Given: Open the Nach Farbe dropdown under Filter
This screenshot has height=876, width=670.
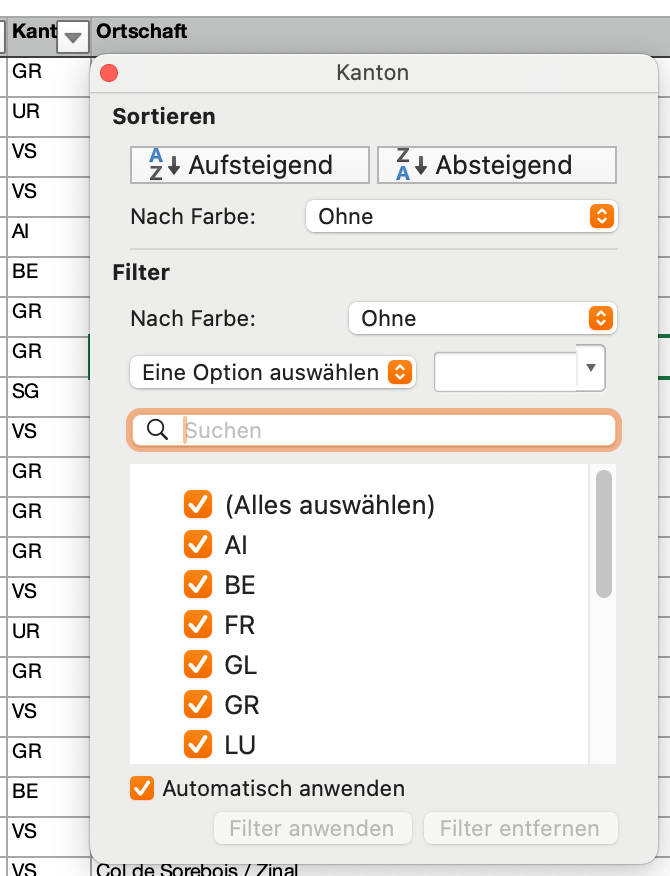Looking at the screenshot, I should click(483, 318).
